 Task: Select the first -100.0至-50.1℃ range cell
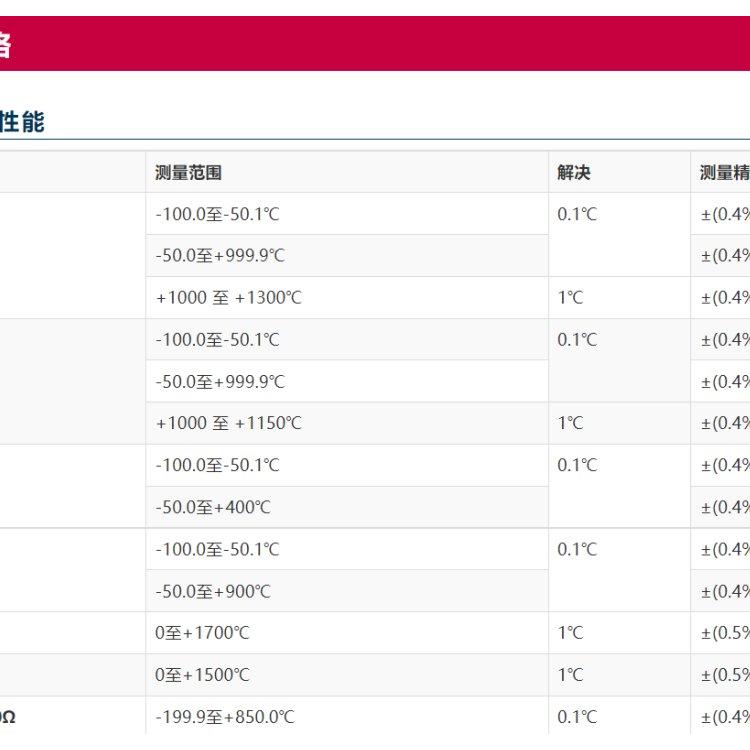347,214
